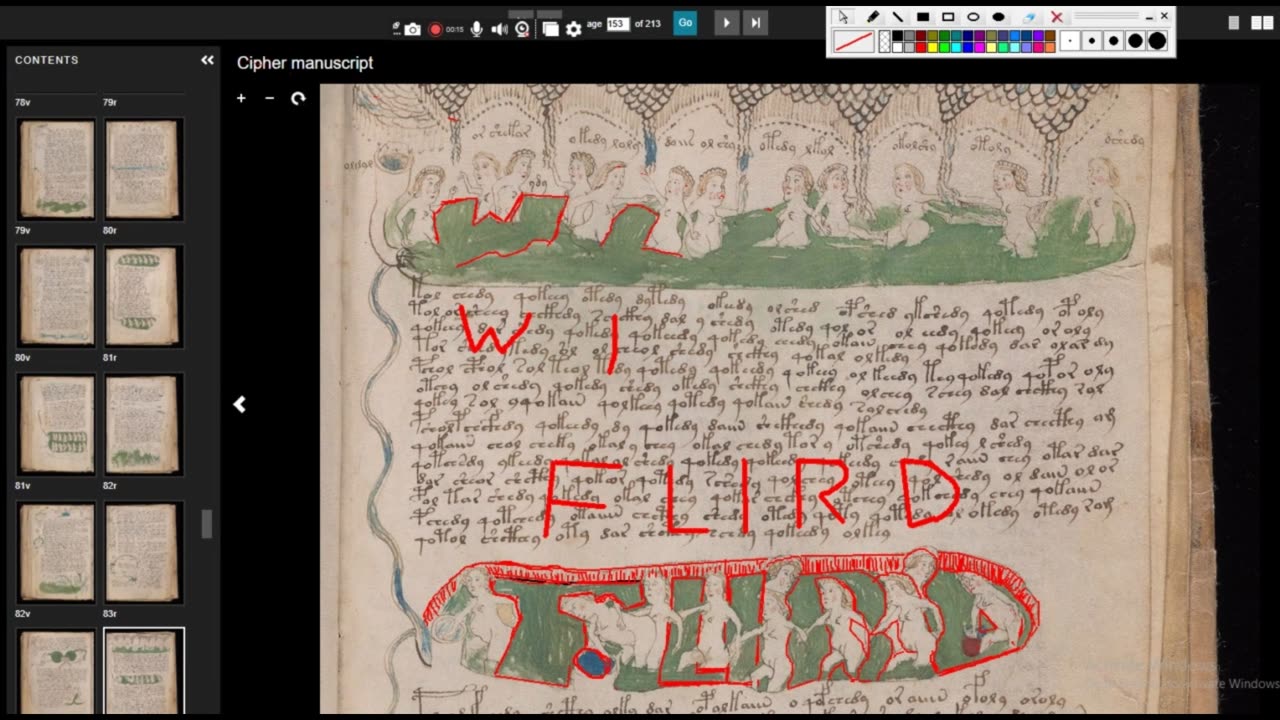Select the eraser tool in drawing palette
Screen dimensions: 1280x720
[x=1029, y=17]
